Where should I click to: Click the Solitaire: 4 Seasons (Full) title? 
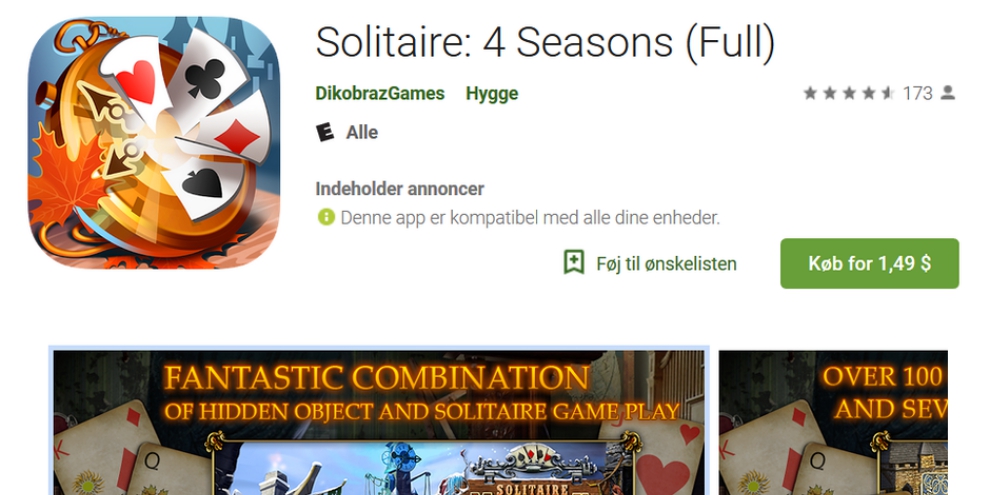pos(545,43)
